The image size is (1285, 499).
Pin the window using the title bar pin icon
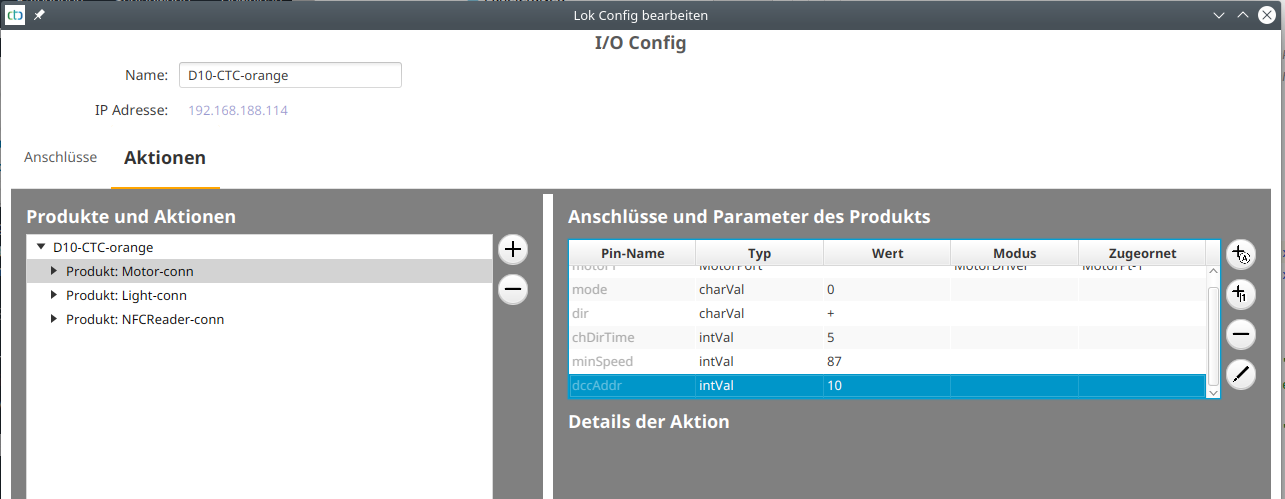(39, 15)
